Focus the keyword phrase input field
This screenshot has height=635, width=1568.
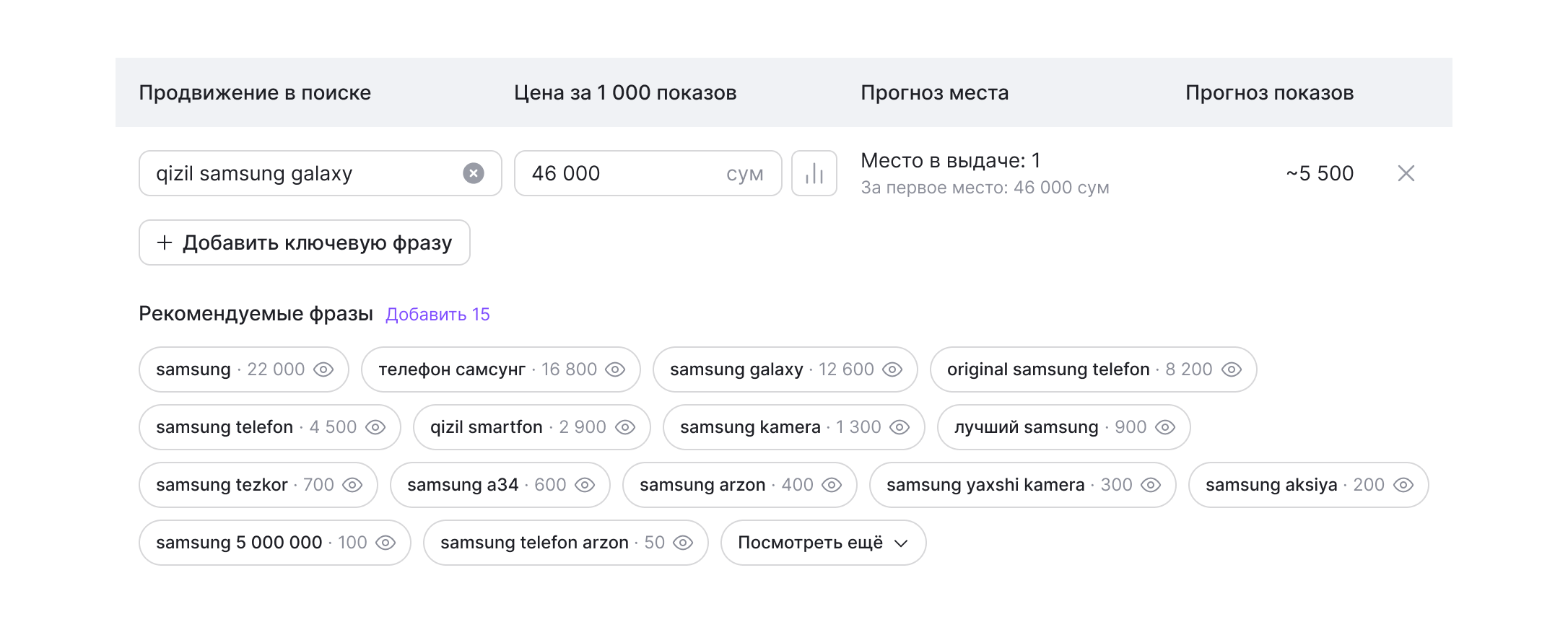pos(321,173)
